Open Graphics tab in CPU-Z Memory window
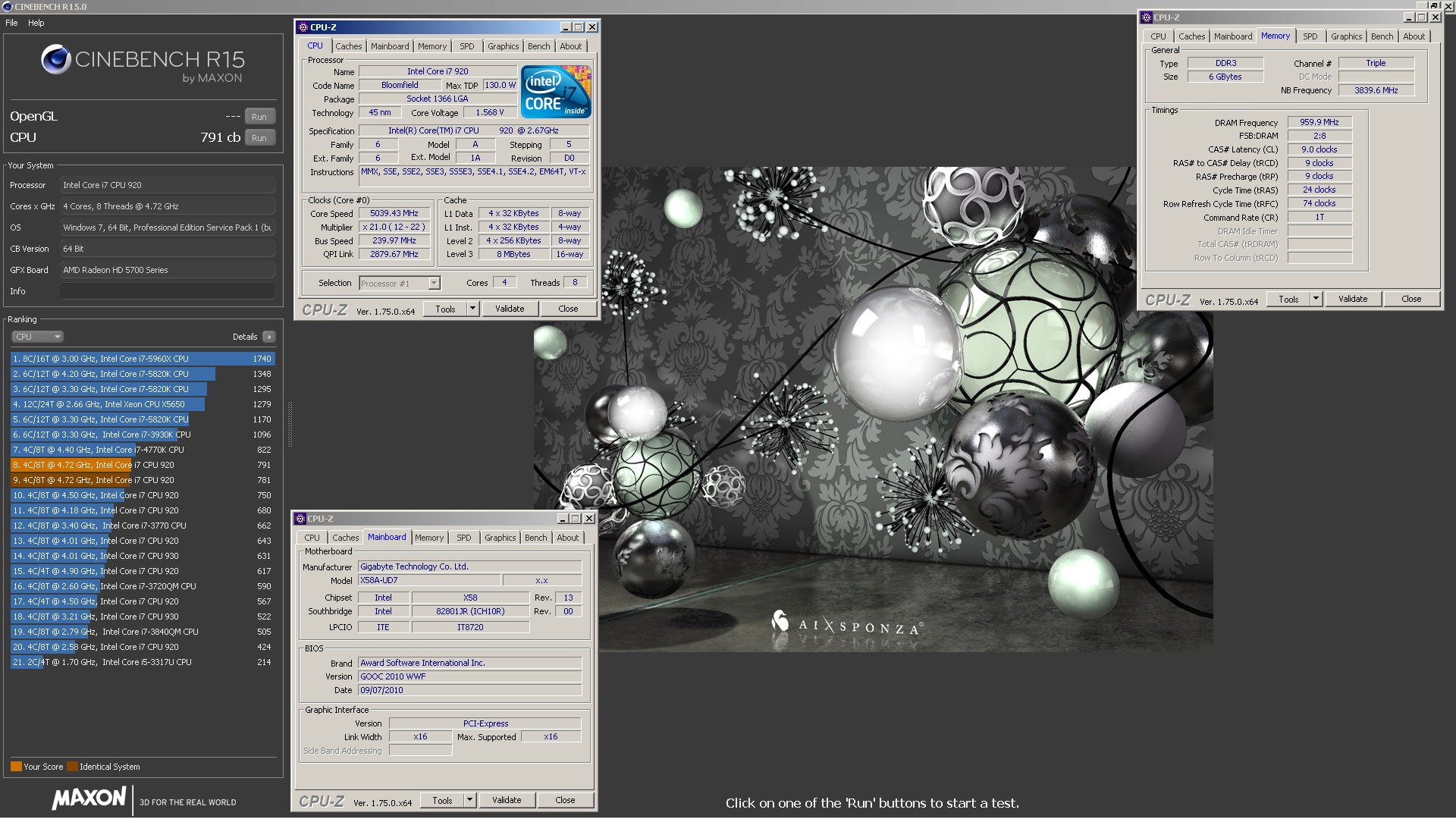Screen dimensions: 1456x819 pyautogui.click(x=1347, y=36)
